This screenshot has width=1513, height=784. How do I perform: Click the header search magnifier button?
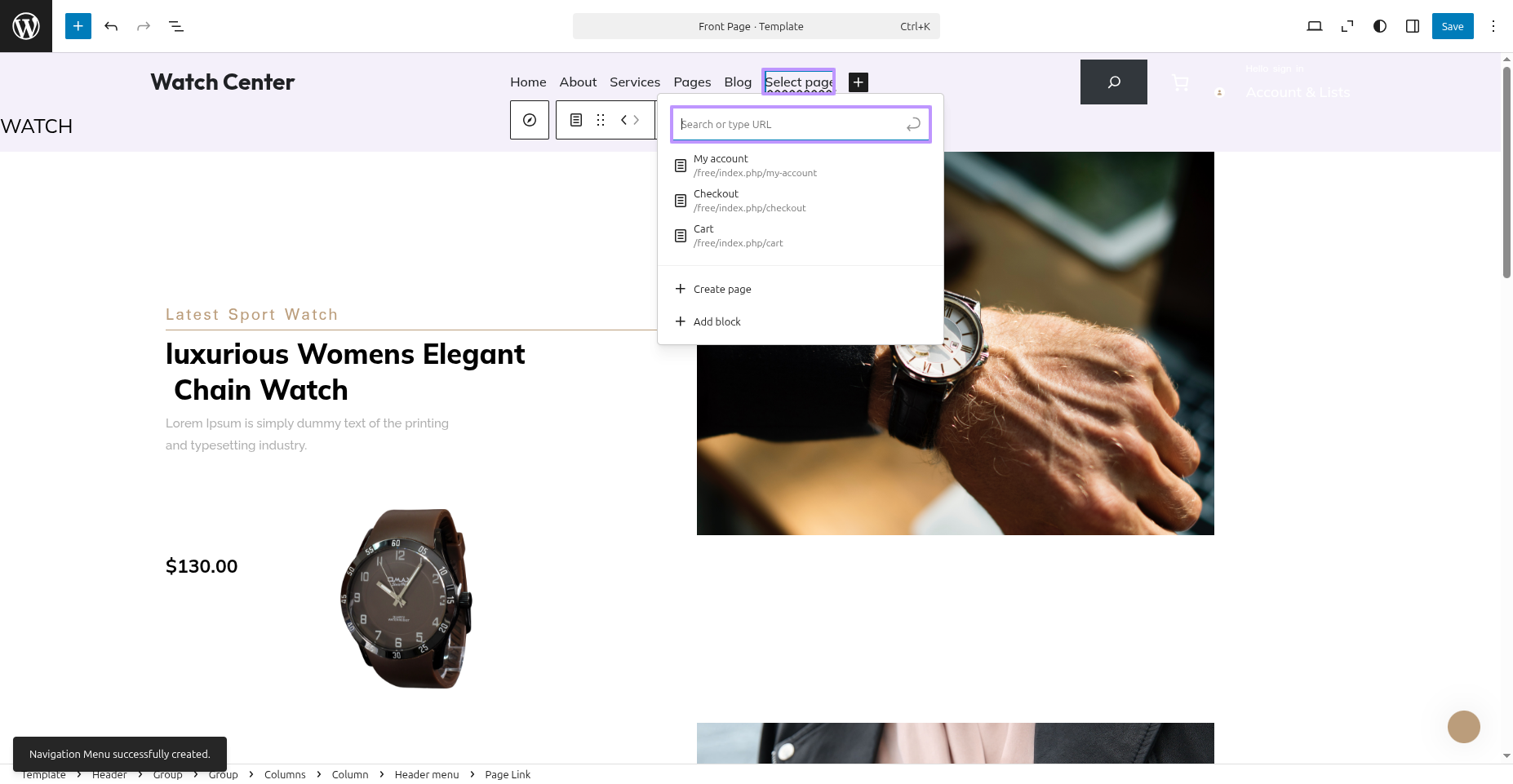pyautogui.click(x=1113, y=82)
